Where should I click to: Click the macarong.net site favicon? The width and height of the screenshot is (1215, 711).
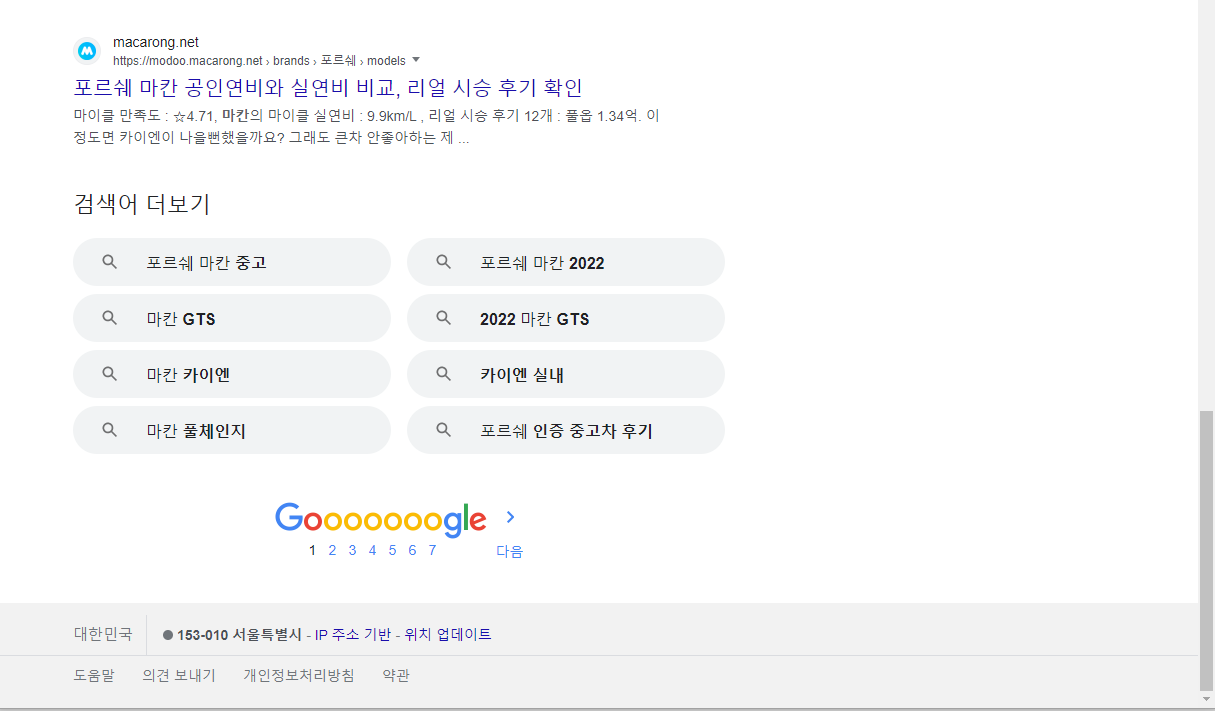tap(88, 50)
